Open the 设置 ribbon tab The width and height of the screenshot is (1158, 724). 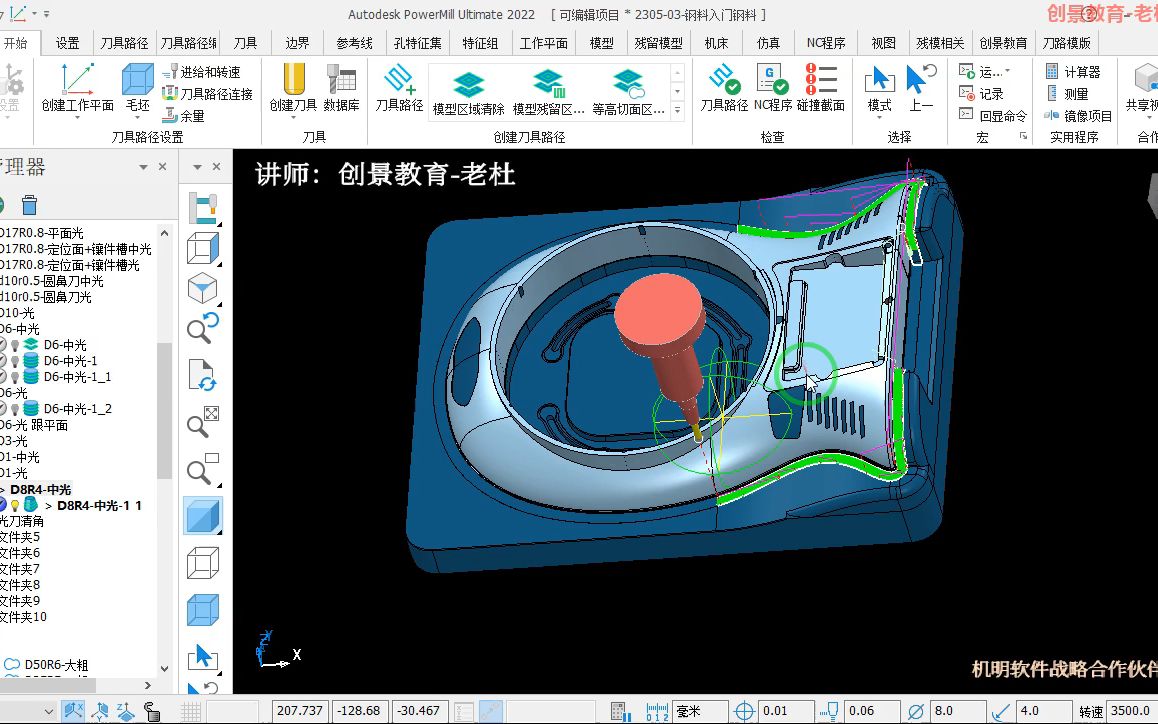[x=67, y=44]
